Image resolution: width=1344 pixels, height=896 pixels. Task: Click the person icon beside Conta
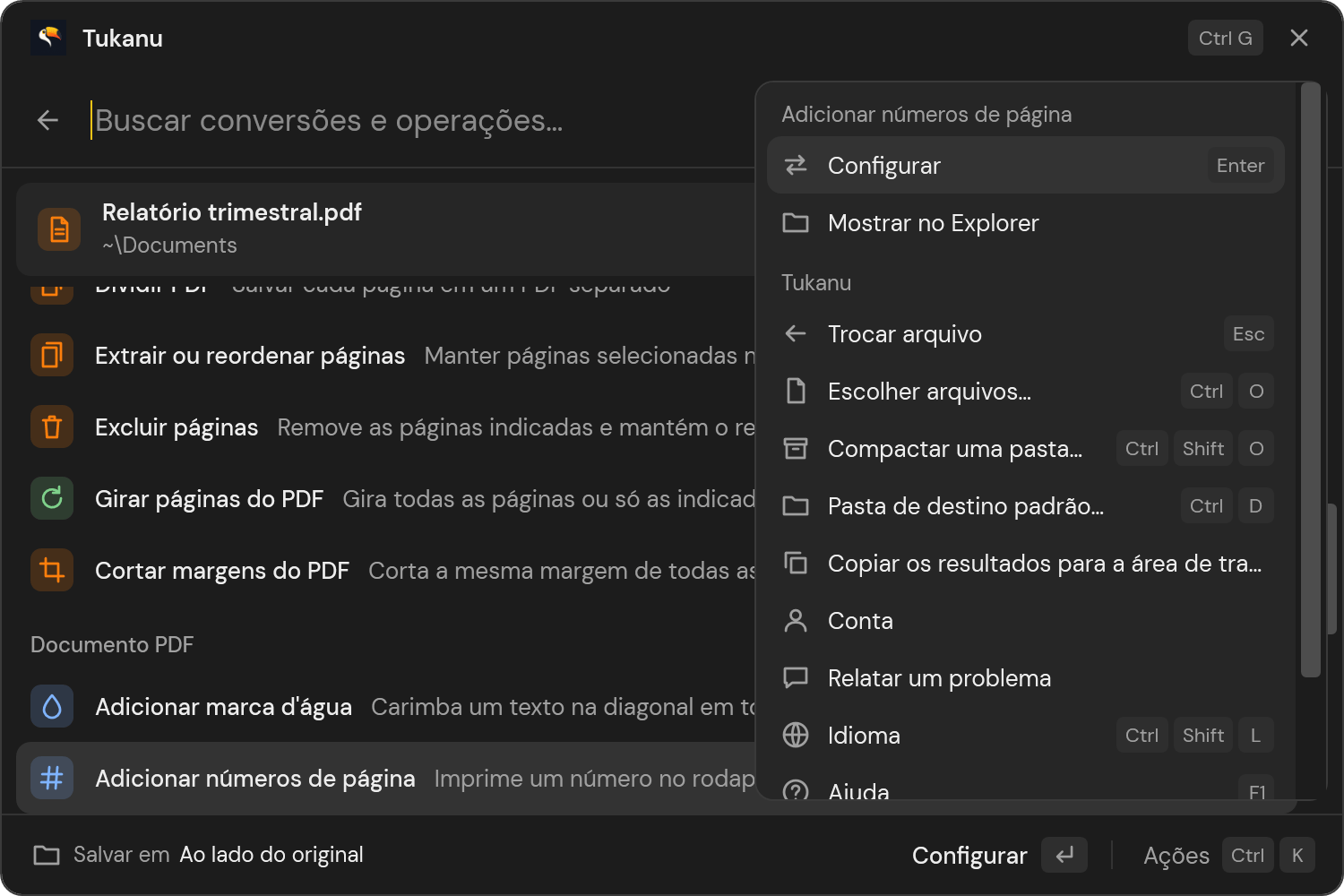tap(796, 620)
